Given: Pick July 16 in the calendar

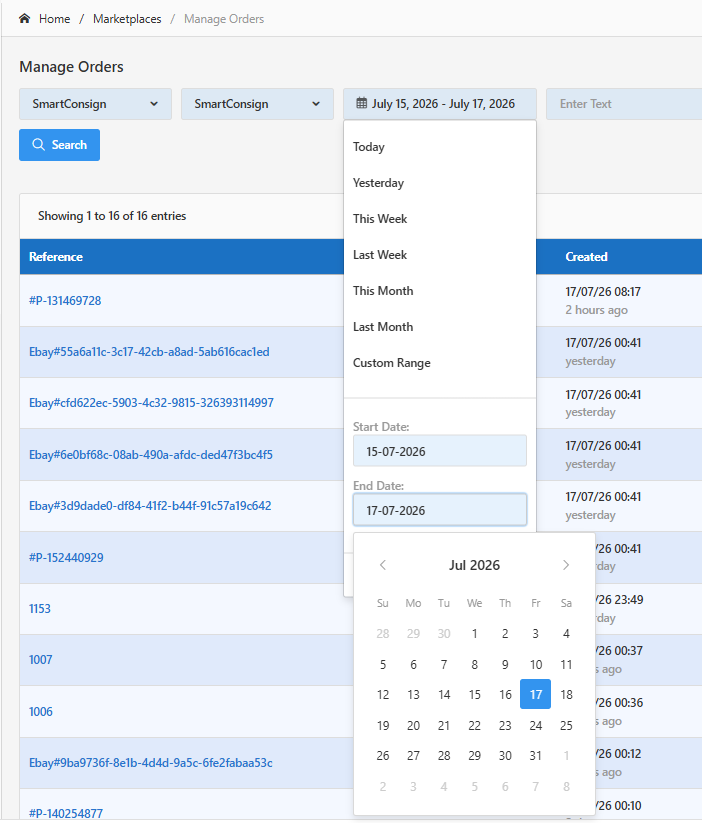Looking at the screenshot, I should click(505, 694).
